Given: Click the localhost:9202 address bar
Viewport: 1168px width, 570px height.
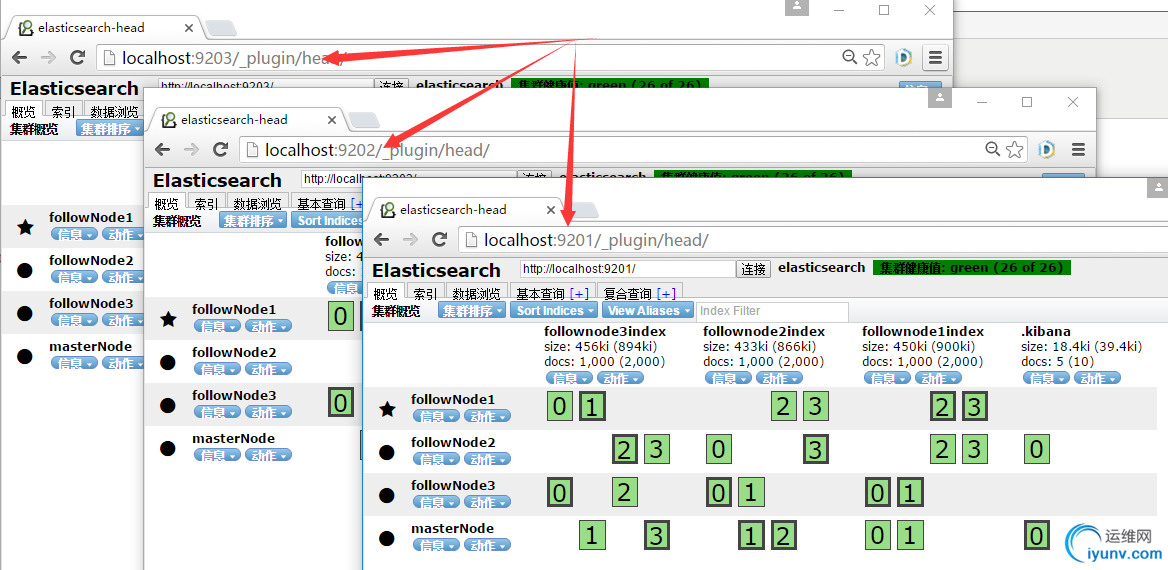Looking at the screenshot, I should 633,149.
